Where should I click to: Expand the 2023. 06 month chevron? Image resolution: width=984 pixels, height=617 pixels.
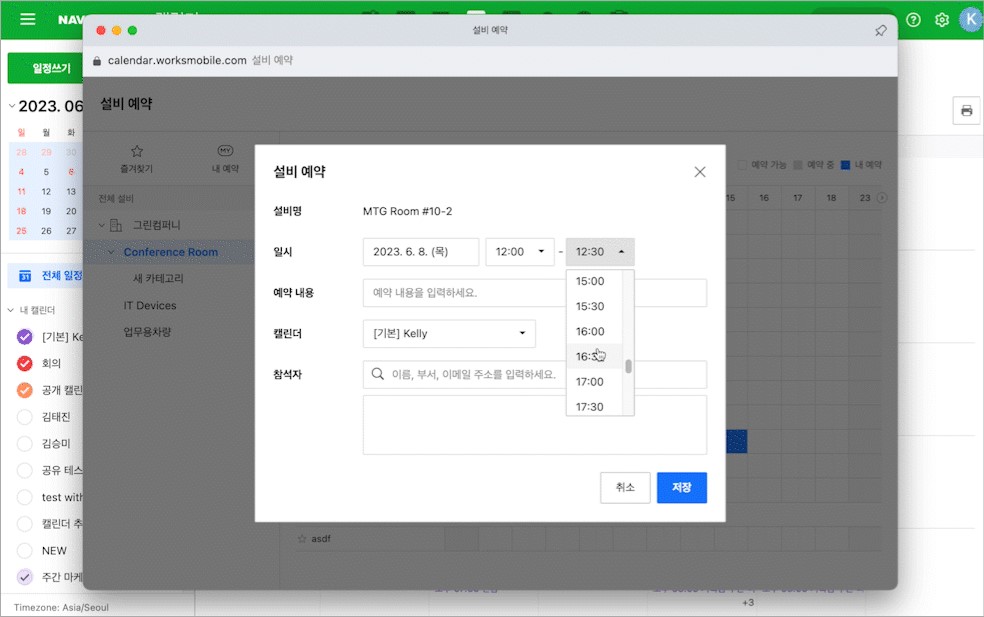click(x=12, y=106)
